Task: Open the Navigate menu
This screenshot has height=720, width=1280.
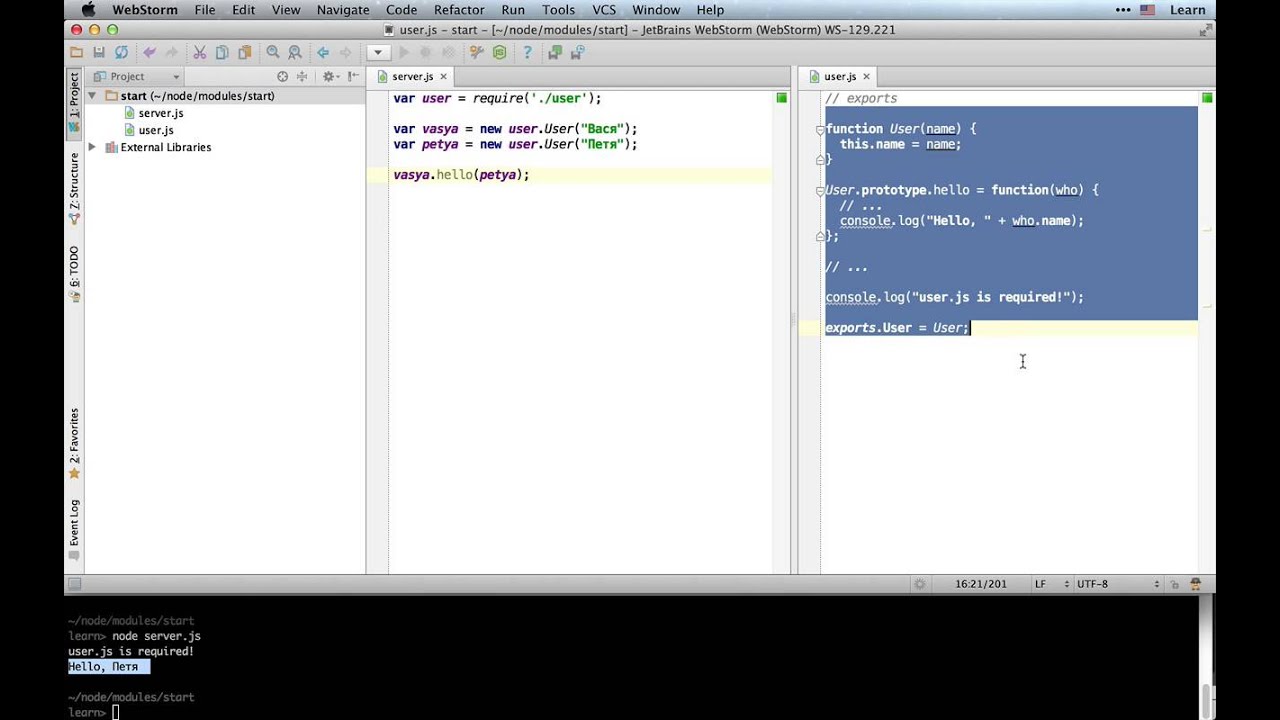Action: point(343,10)
